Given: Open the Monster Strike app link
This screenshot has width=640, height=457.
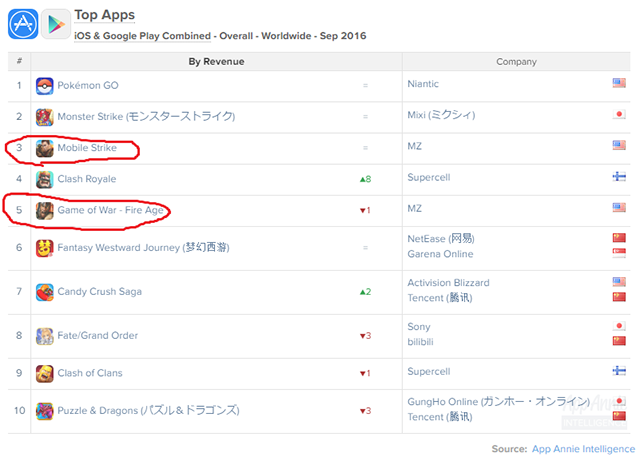Looking at the screenshot, I should 146,116.
